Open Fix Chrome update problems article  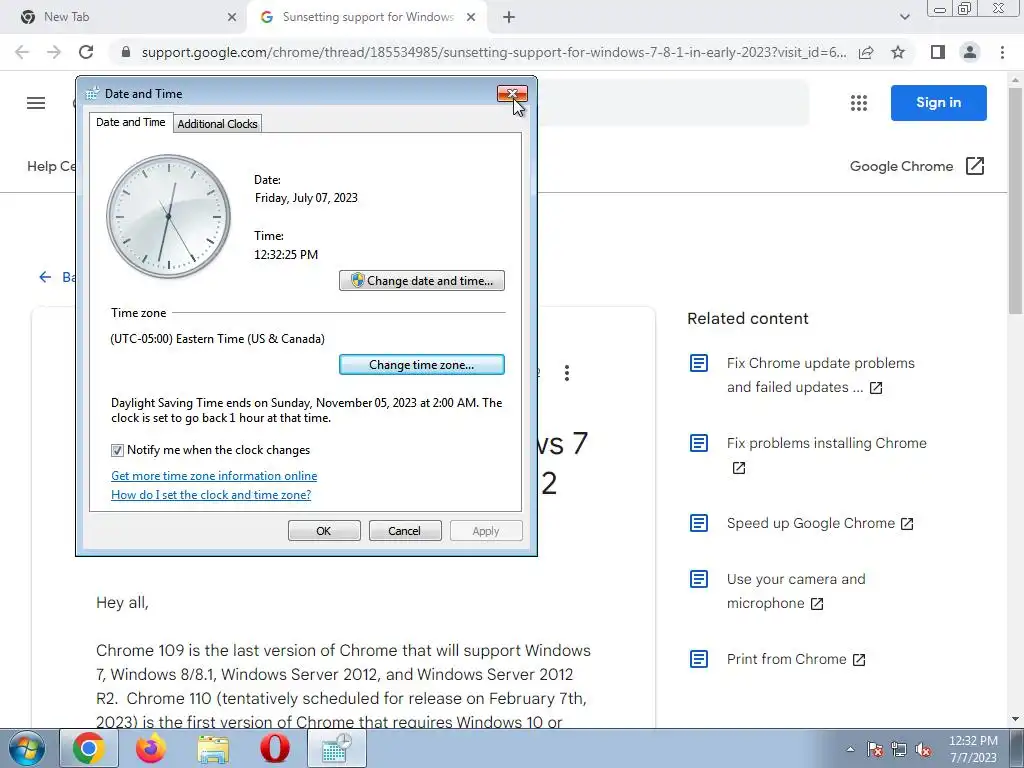coord(820,375)
